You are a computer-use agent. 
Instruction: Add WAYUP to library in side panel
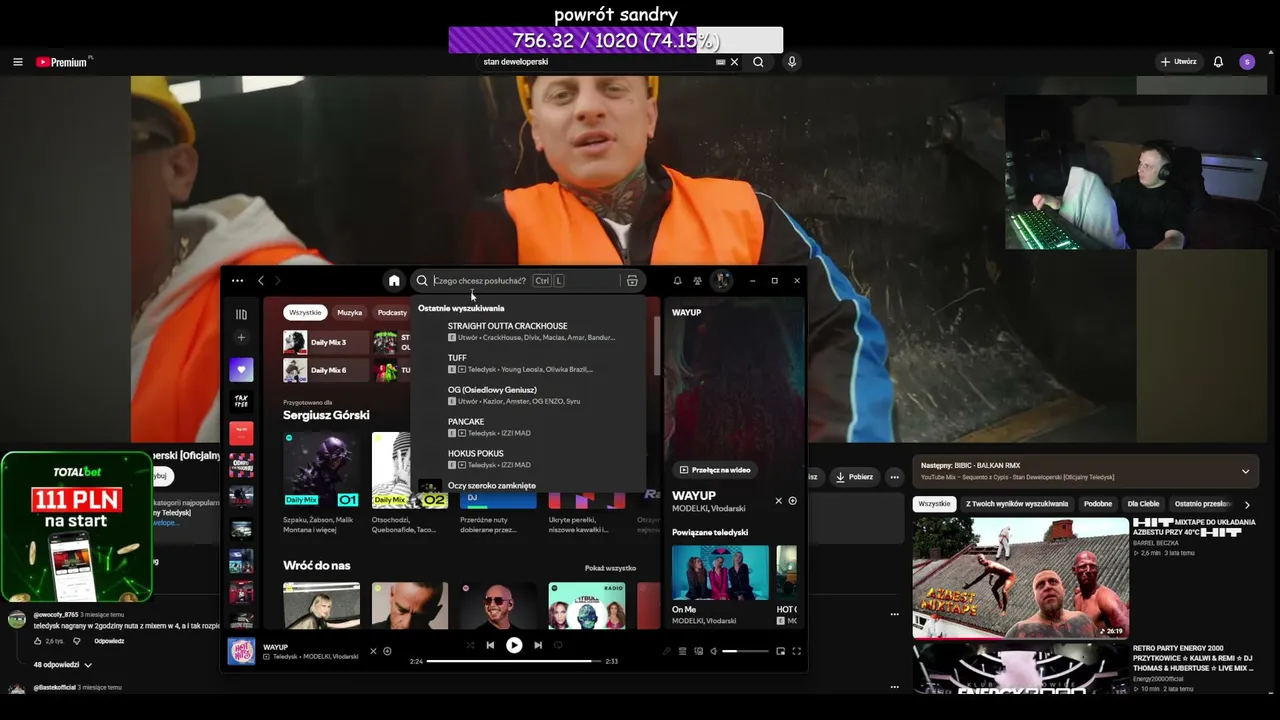792,501
